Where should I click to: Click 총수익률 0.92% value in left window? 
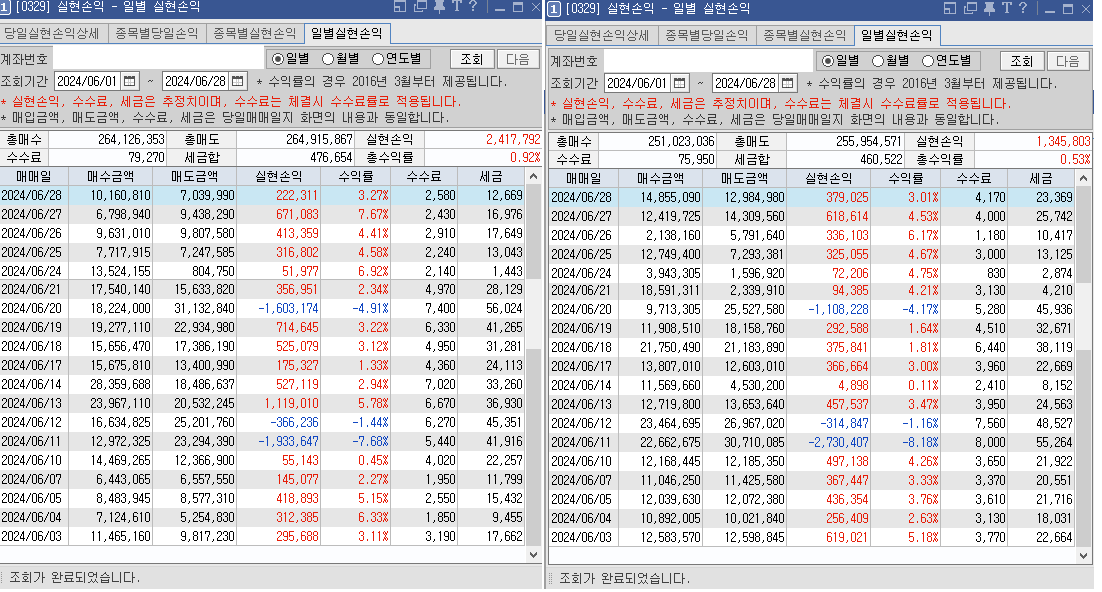[x=525, y=157]
